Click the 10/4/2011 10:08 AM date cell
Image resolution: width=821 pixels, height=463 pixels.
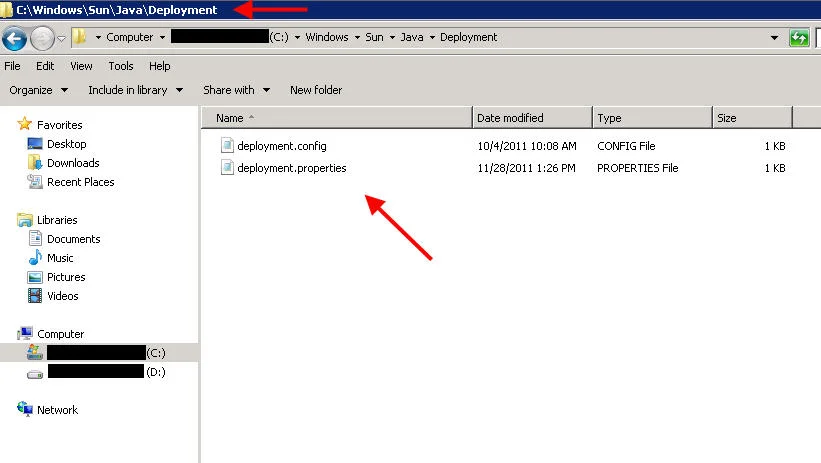point(527,146)
